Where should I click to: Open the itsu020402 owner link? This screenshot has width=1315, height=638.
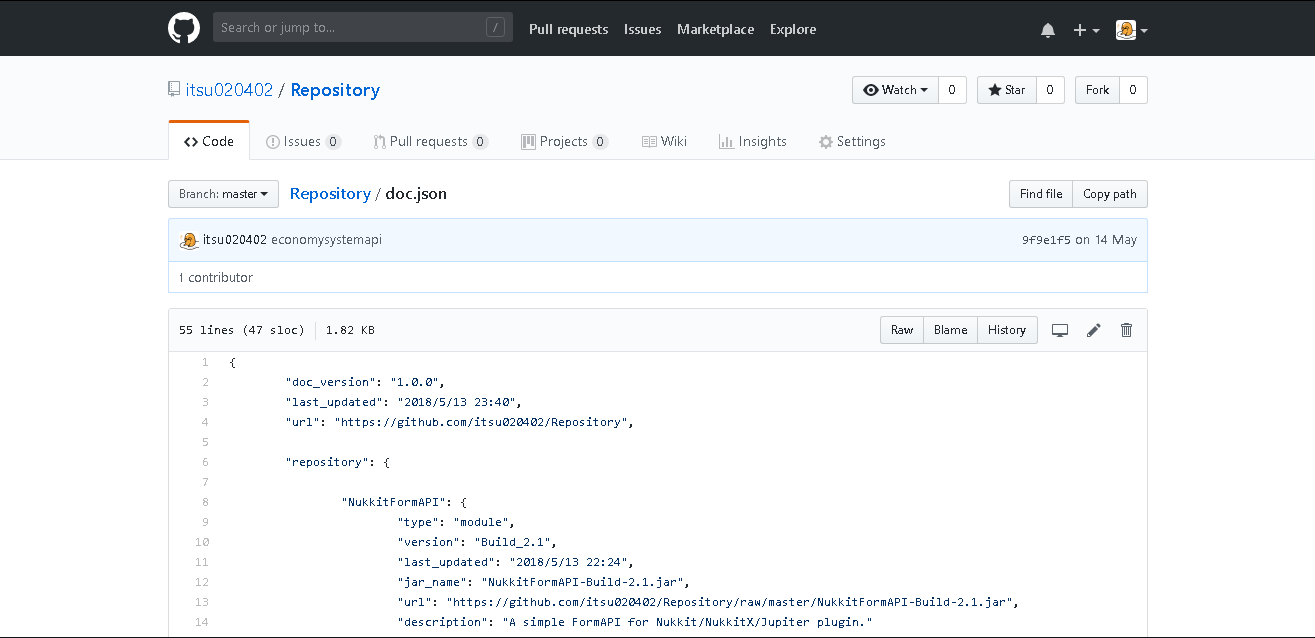[x=229, y=90]
